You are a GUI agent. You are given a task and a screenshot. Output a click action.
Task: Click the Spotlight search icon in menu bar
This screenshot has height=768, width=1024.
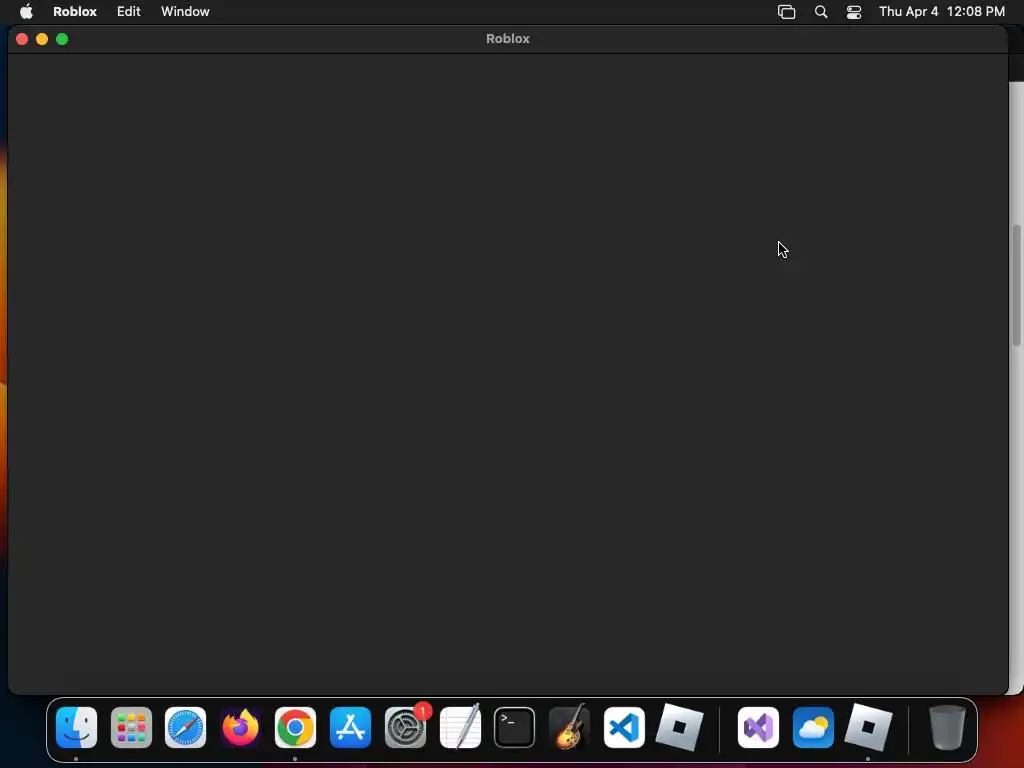(x=821, y=12)
